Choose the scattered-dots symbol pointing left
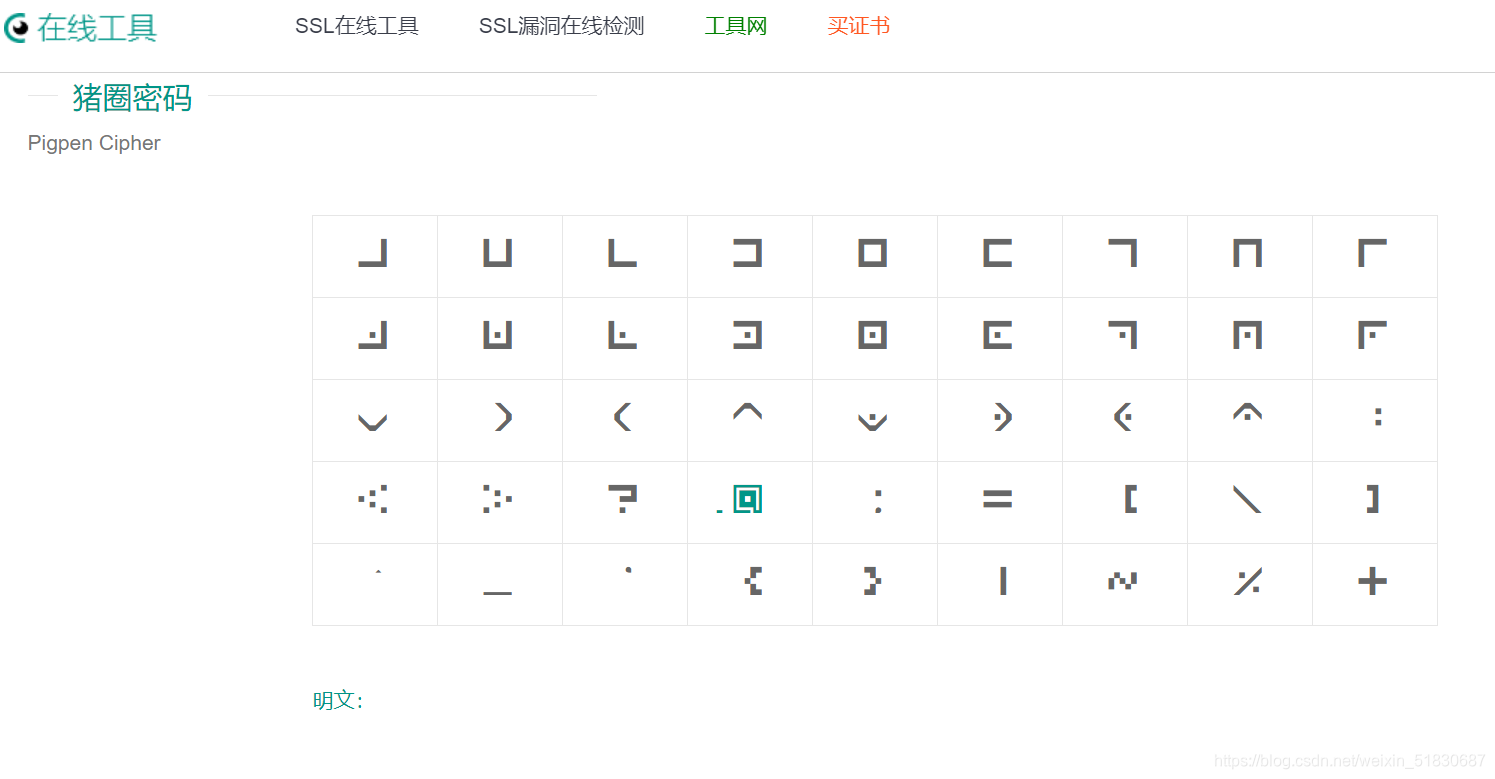 coord(373,499)
